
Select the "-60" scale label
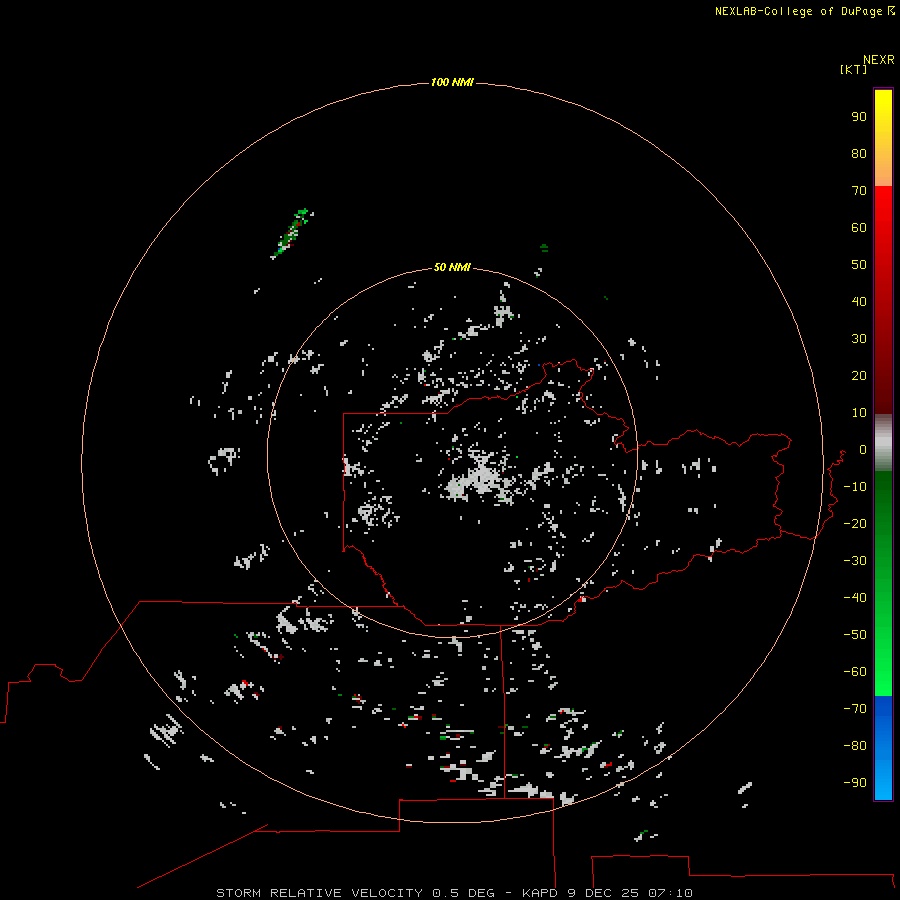tap(855, 672)
